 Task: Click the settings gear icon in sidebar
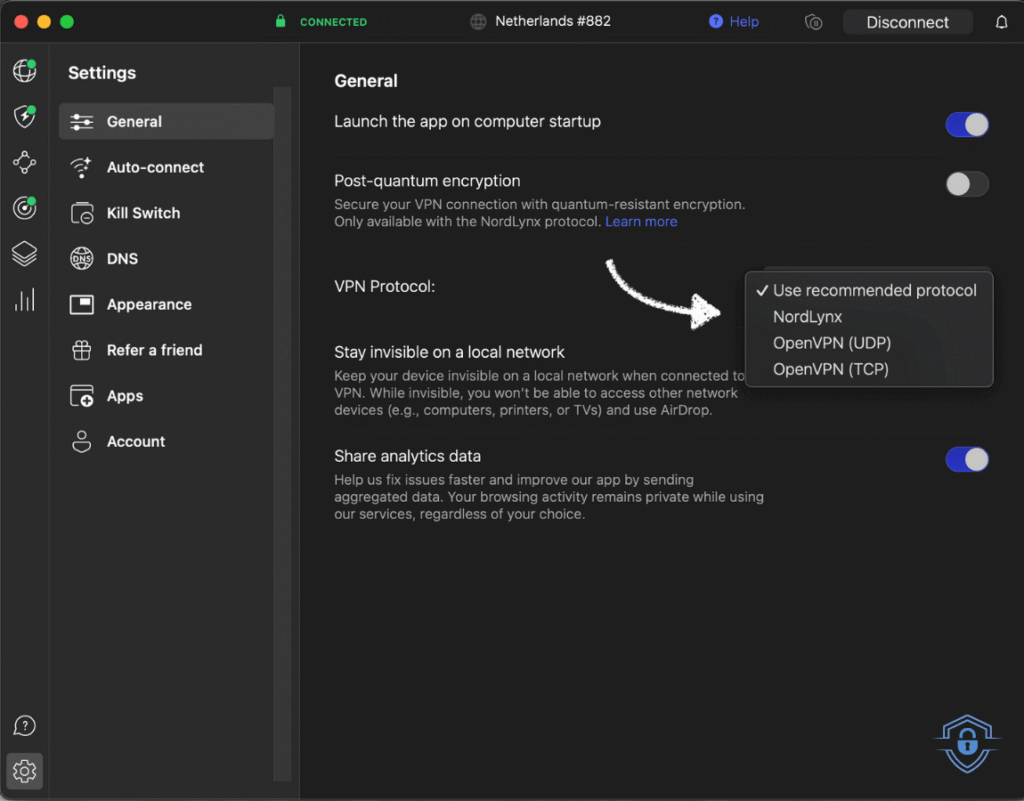25,771
